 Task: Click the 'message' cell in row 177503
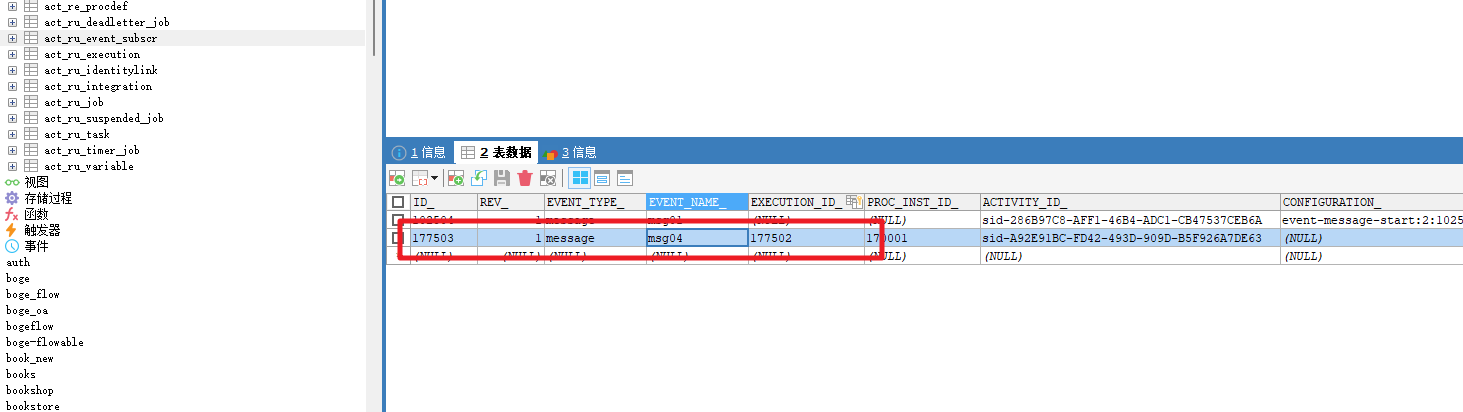595,238
